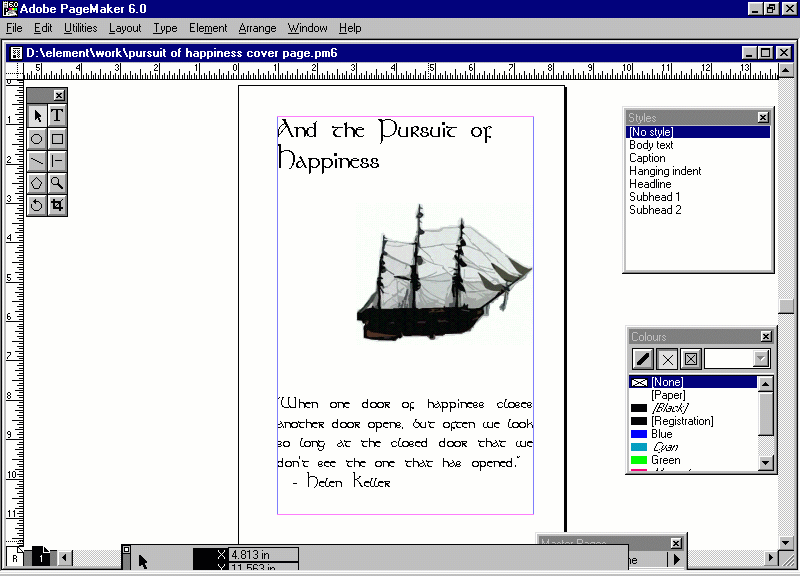This screenshot has height=576, width=800.
Task: Apply the Headline paragraph style
Action: click(650, 184)
